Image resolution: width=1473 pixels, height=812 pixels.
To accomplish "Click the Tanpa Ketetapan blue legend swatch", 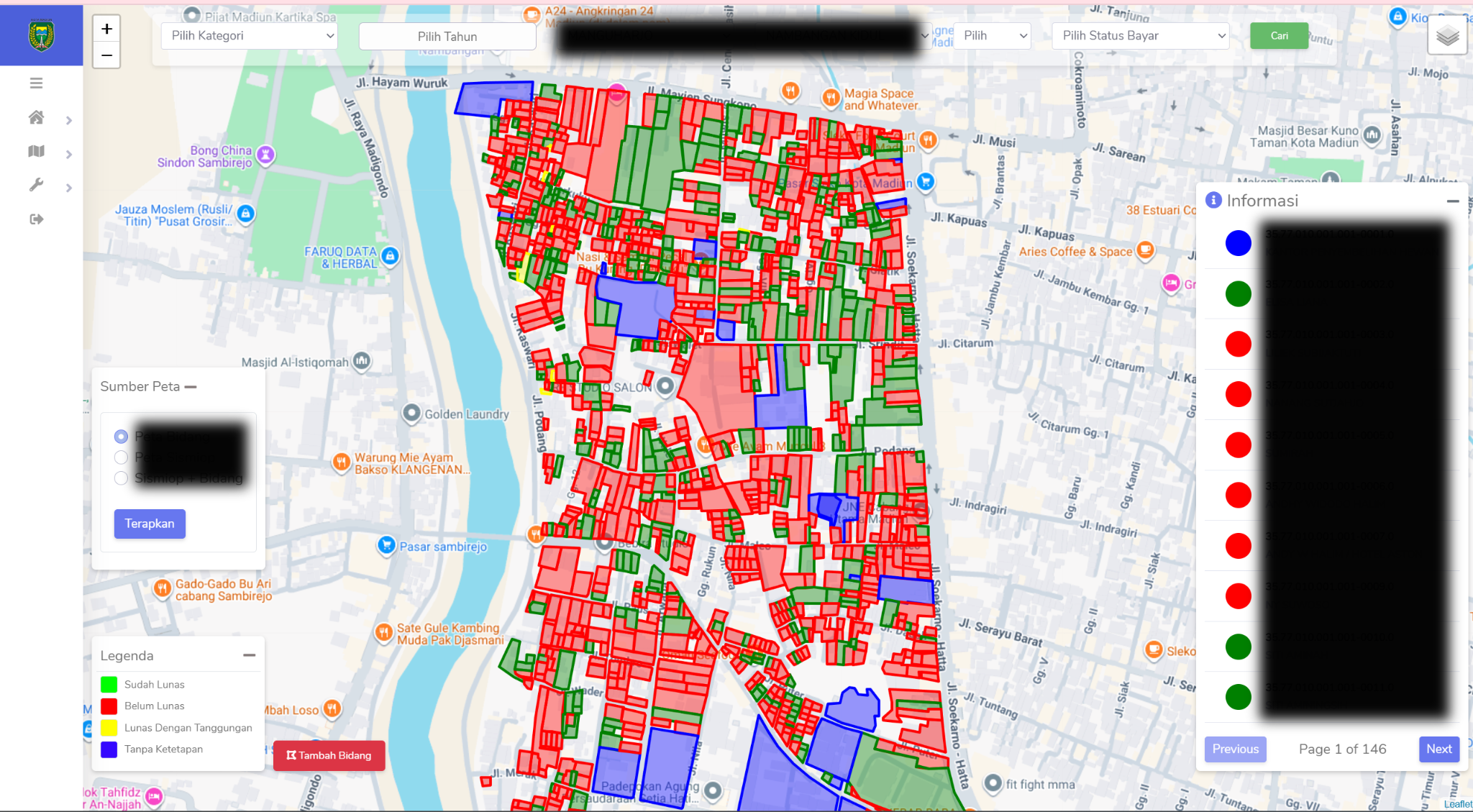I will [x=109, y=749].
